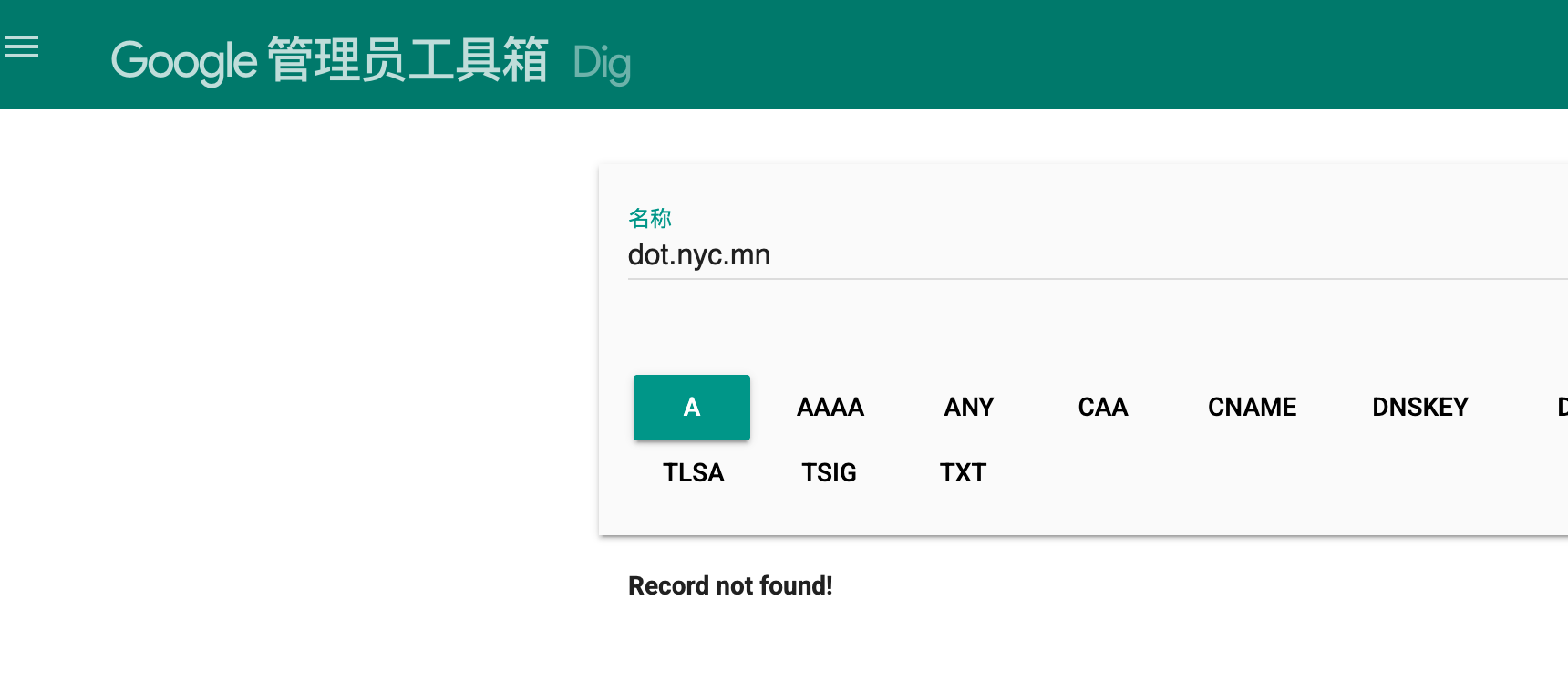Select the A record type

692,408
